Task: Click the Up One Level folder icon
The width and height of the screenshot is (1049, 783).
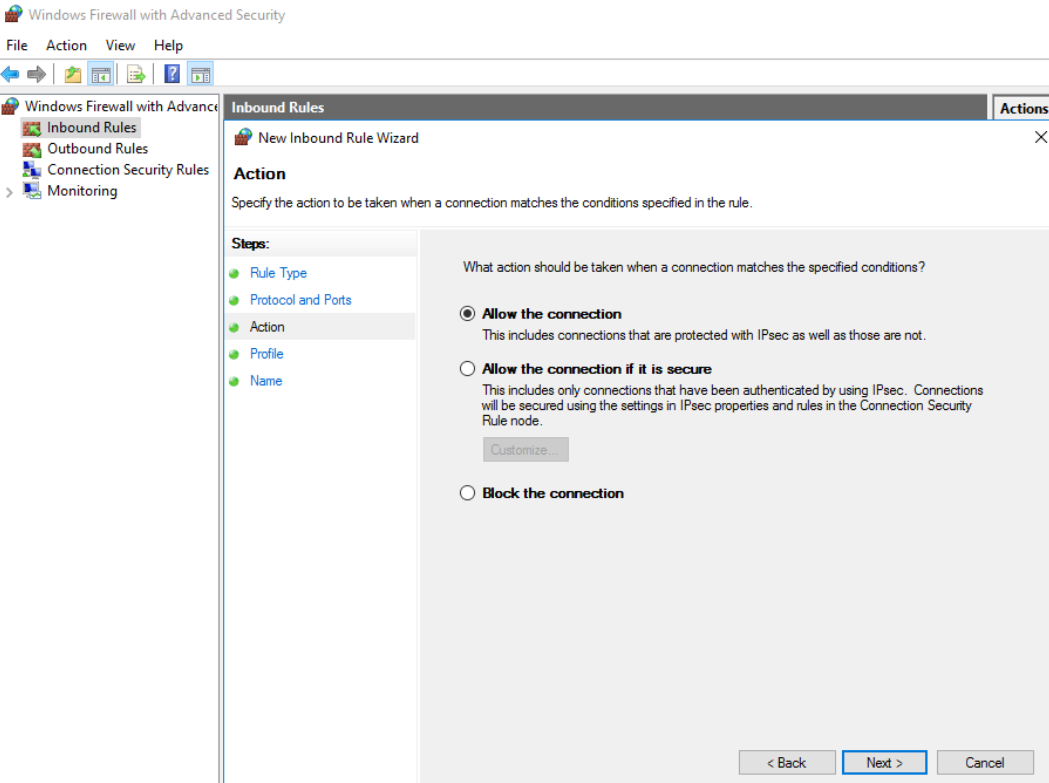Action: 73,74
